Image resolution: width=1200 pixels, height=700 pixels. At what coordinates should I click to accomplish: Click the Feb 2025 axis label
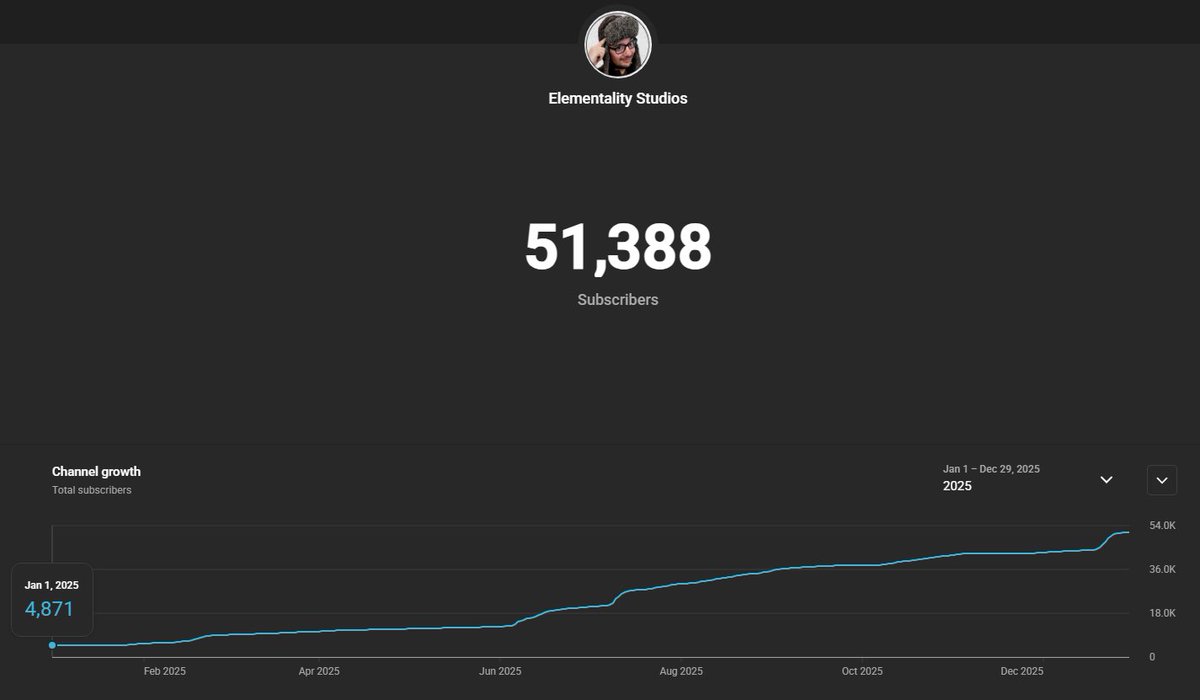pos(164,671)
